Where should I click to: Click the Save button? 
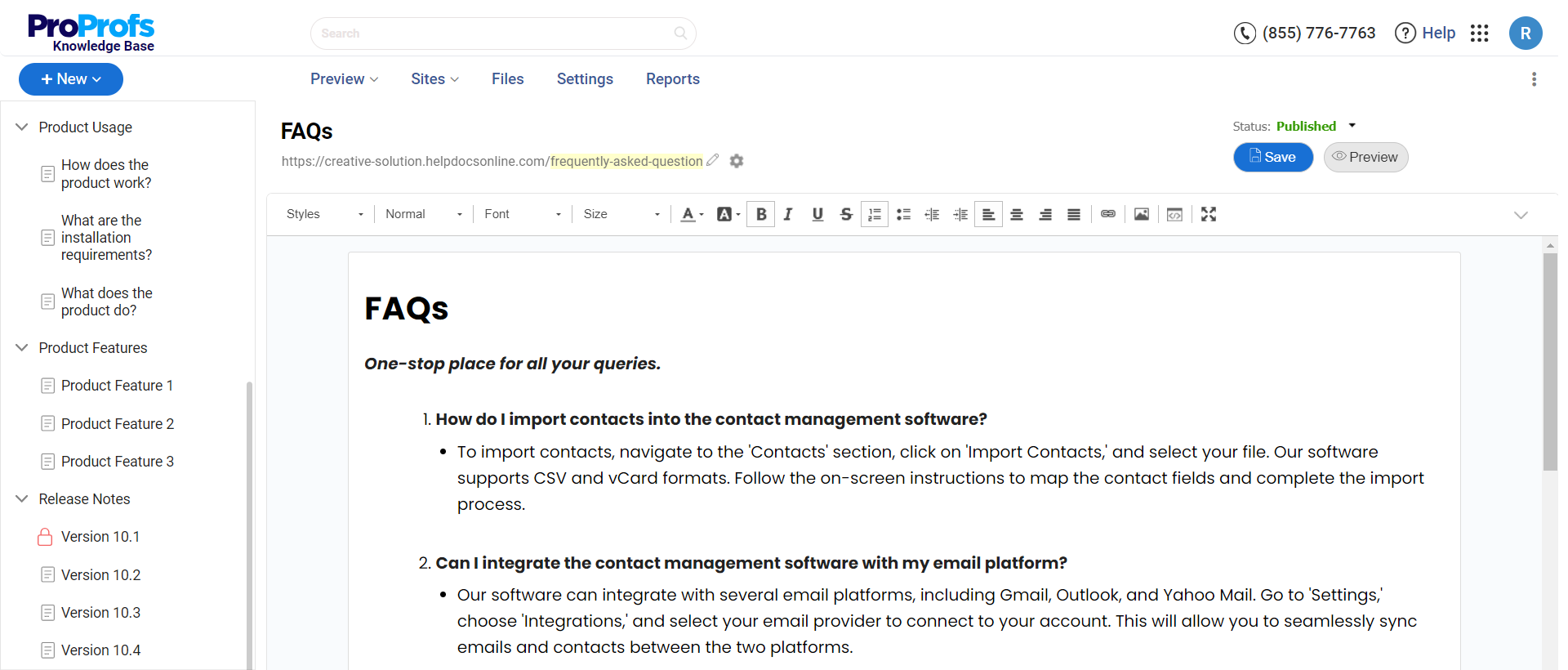click(1273, 157)
